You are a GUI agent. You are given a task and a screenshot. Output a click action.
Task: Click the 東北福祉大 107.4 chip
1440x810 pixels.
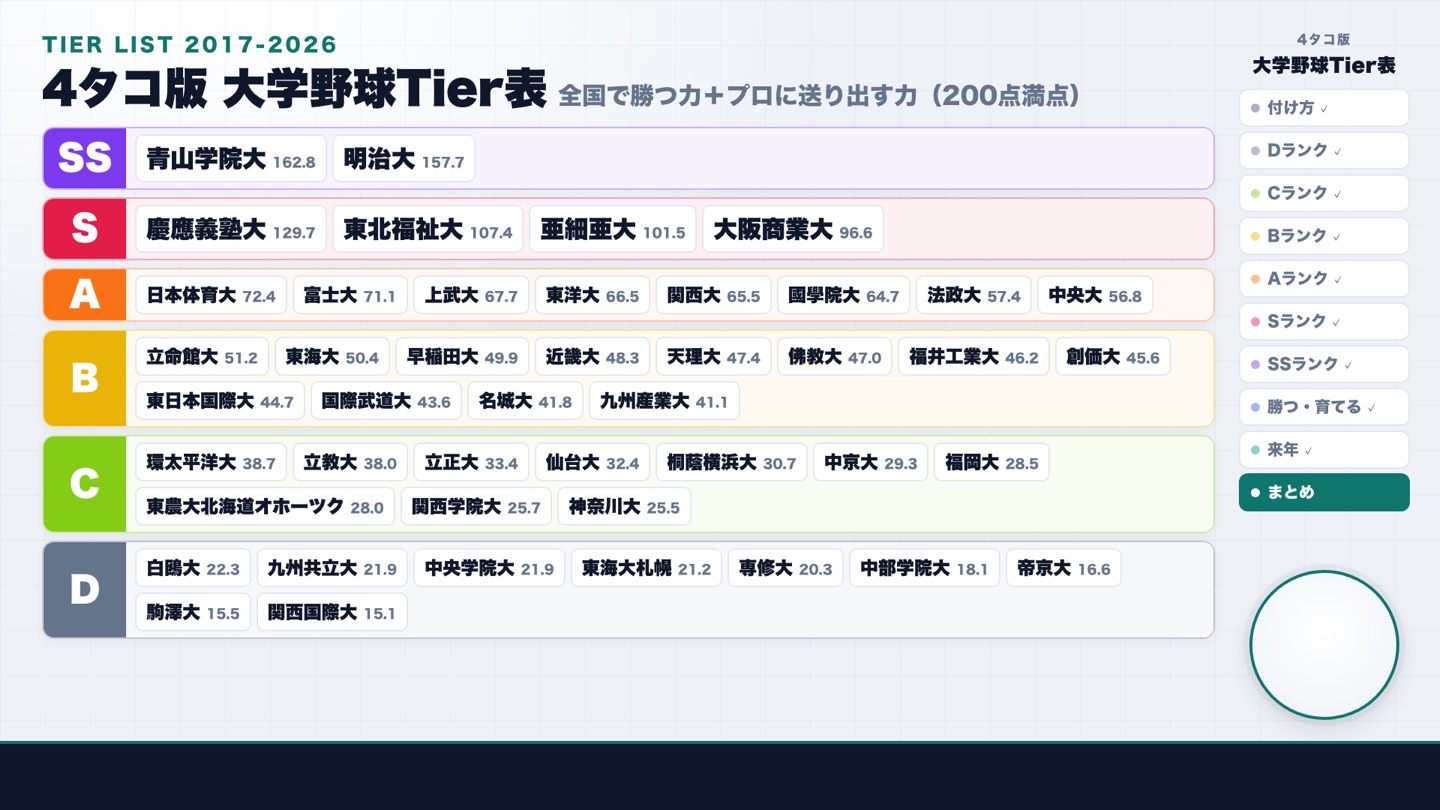point(428,230)
